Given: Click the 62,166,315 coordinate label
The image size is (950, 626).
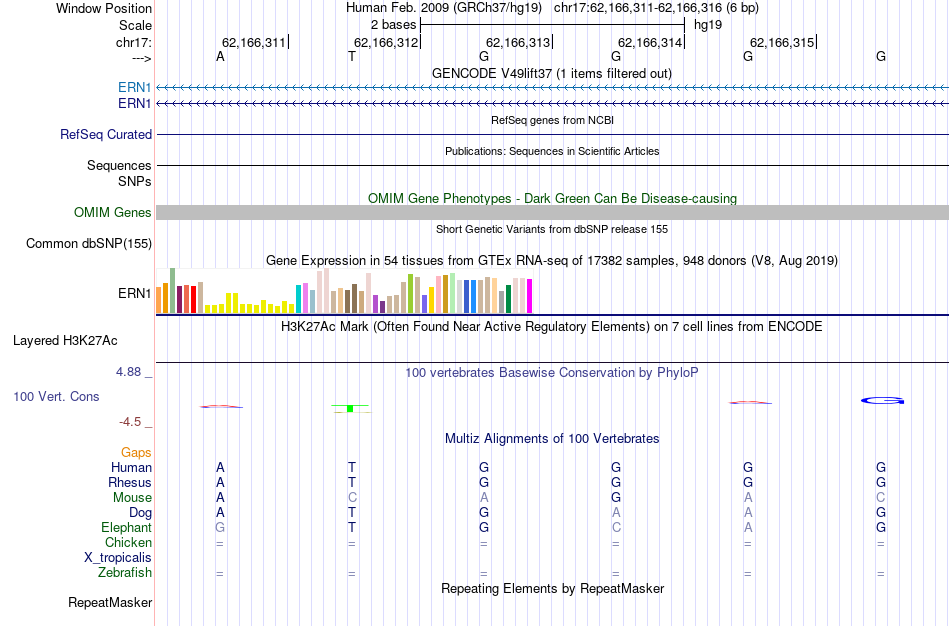Looking at the screenshot, I should click(782, 42).
